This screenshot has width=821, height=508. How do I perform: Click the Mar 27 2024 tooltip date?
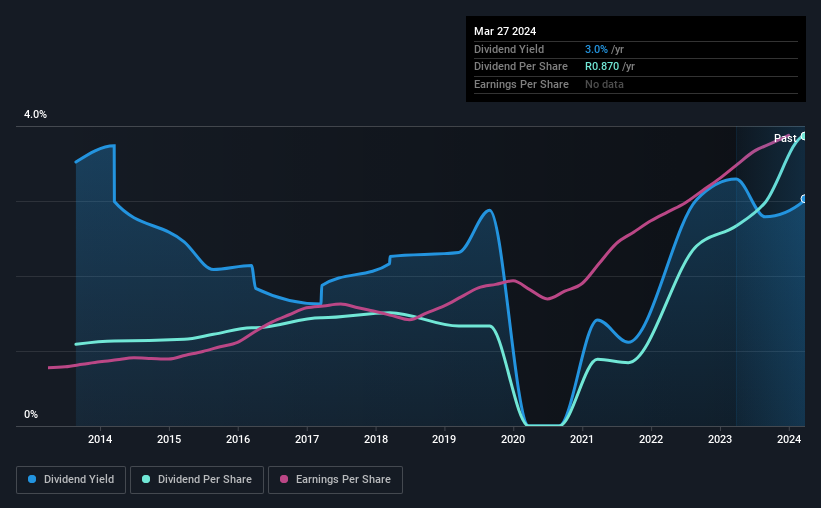pos(505,31)
